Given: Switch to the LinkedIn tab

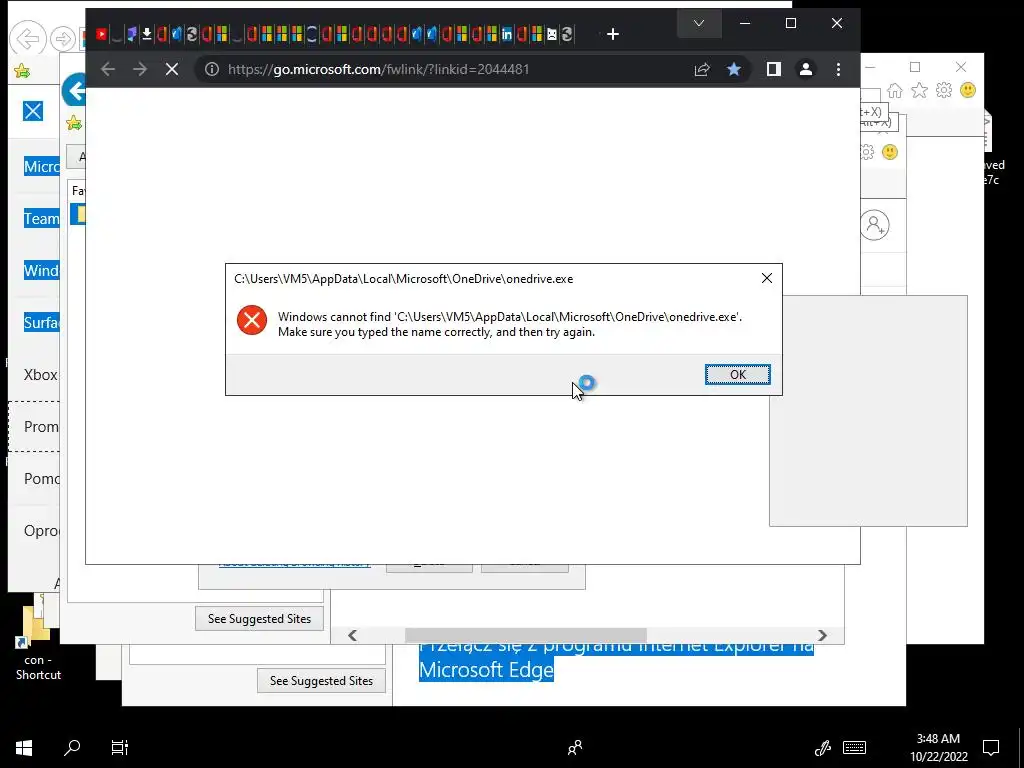Looking at the screenshot, I should [507, 34].
